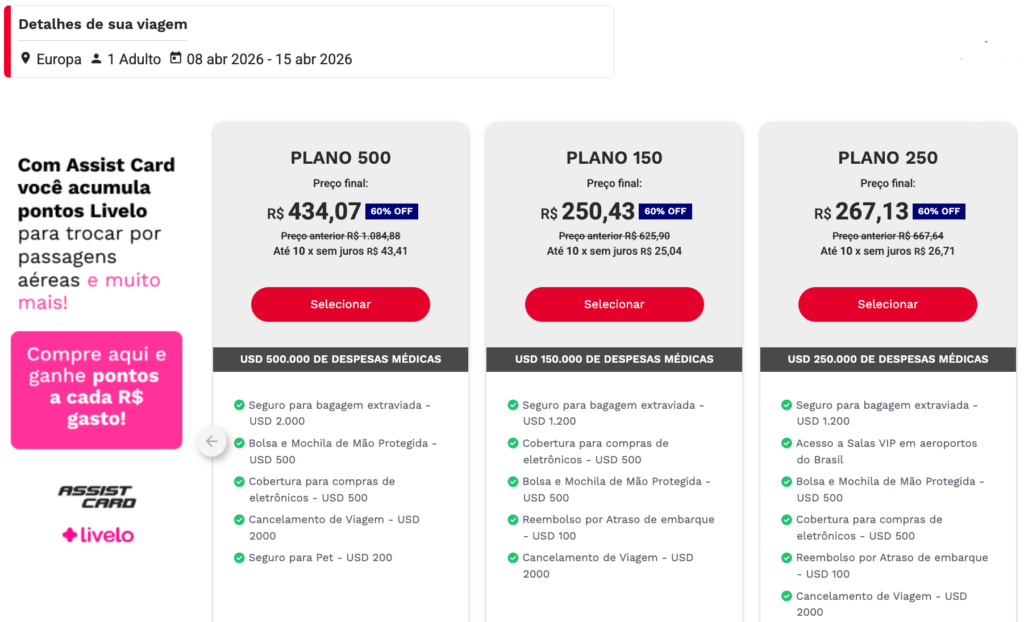Click the left carousel arrow

[x=212, y=441]
